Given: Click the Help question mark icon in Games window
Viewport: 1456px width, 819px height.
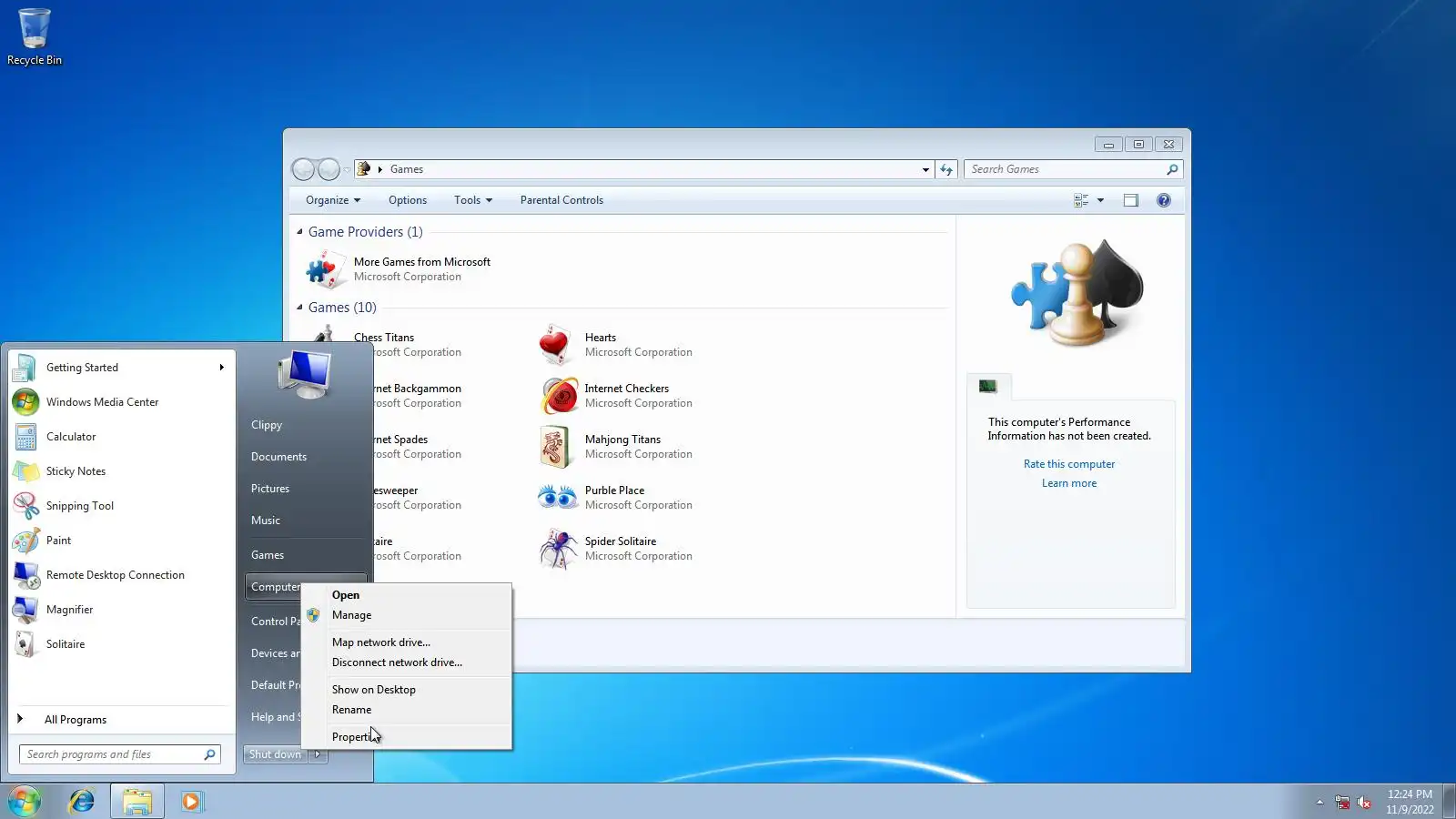Looking at the screenshot, I should coord(1164,200).
